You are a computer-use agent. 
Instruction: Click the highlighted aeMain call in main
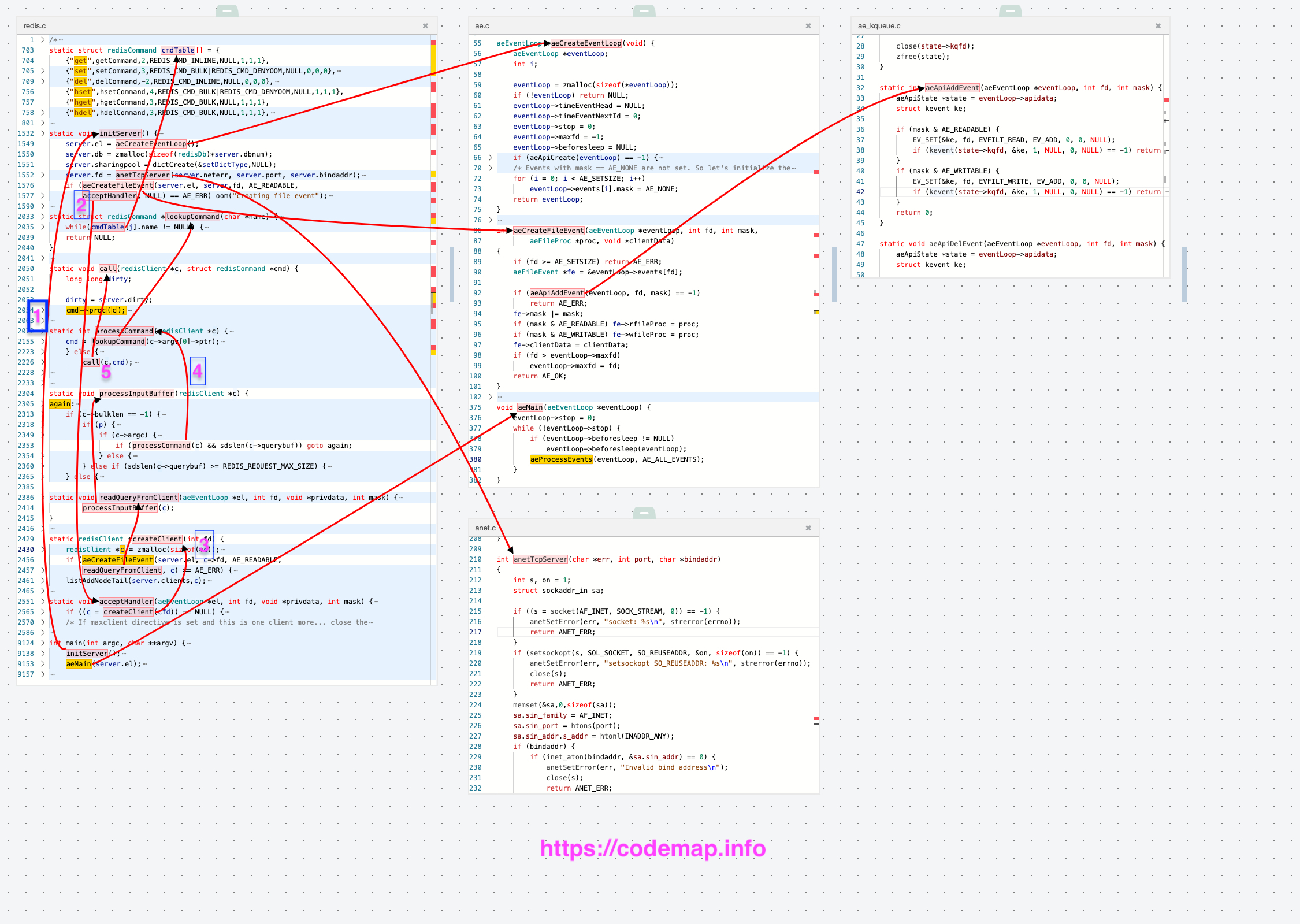point(79,664)
